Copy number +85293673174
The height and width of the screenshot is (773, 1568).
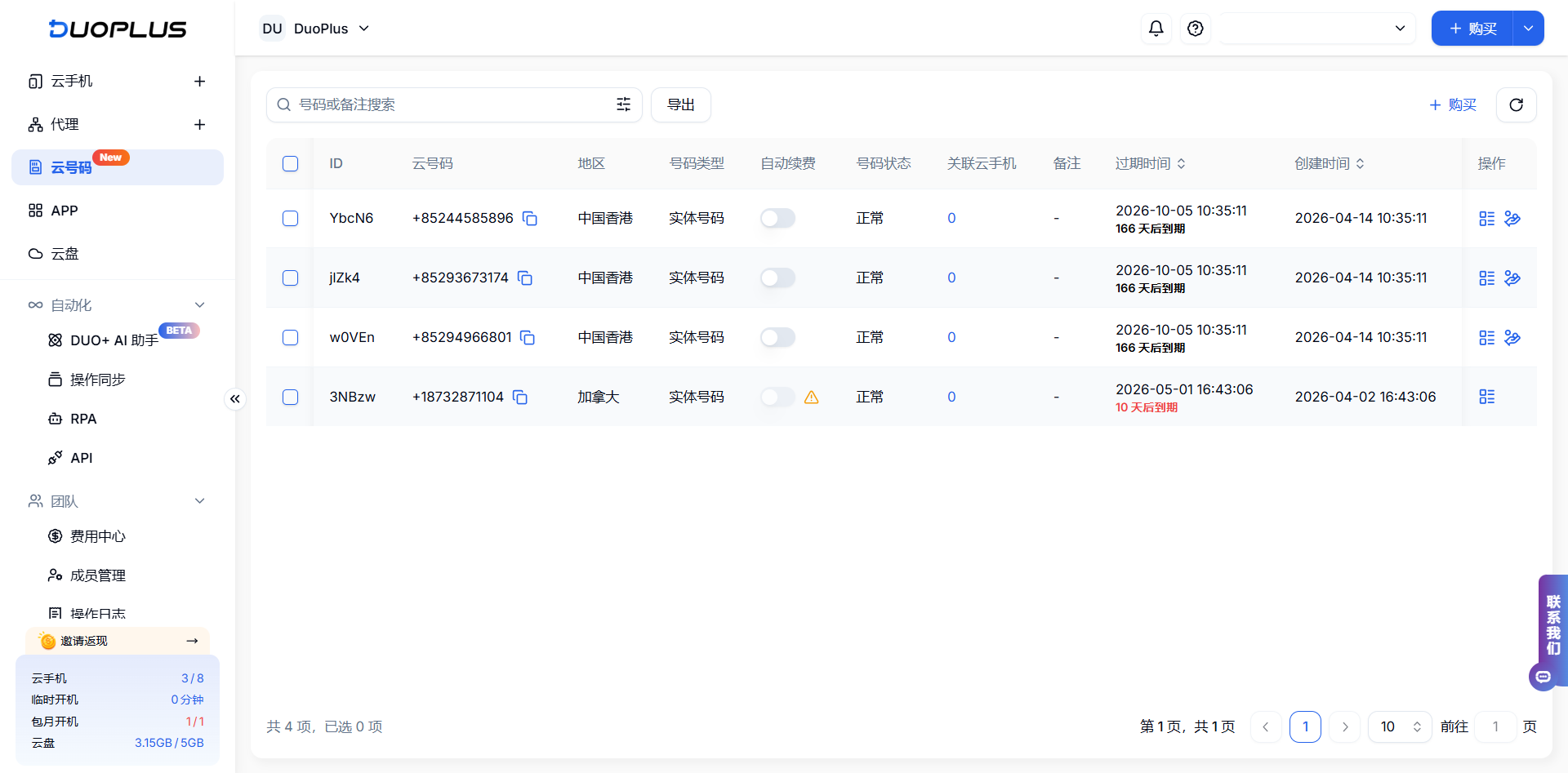(x=525, y=278)
